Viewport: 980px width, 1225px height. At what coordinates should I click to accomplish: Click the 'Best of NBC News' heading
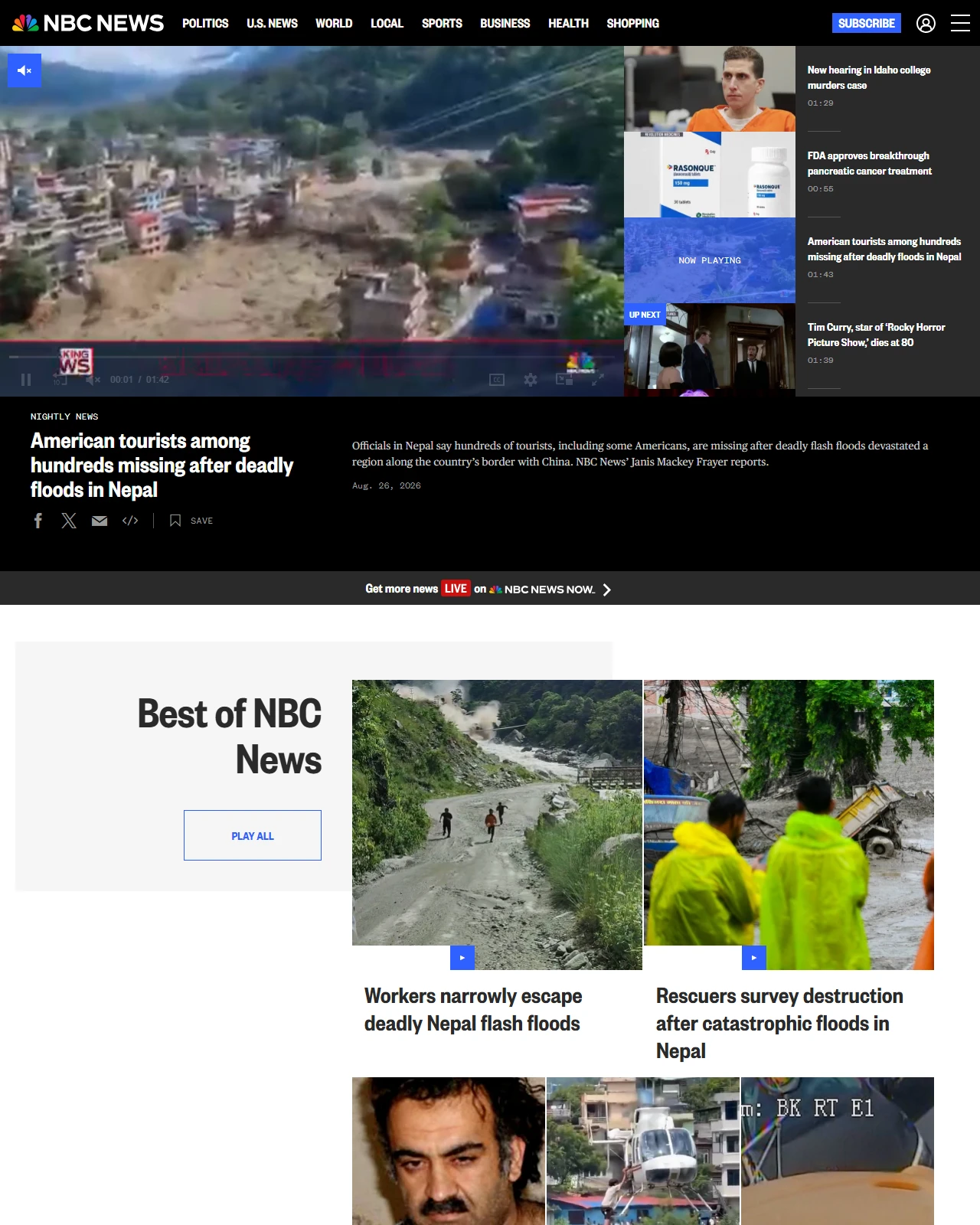[x=229, y=737]
